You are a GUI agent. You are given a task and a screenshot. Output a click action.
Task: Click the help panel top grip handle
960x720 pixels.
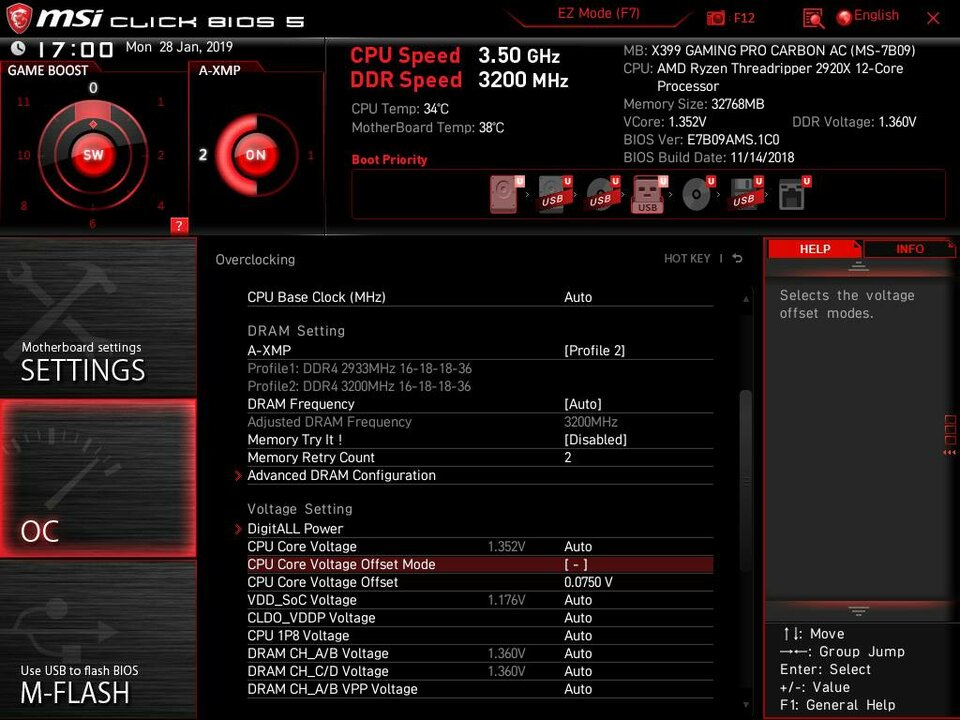858,266
